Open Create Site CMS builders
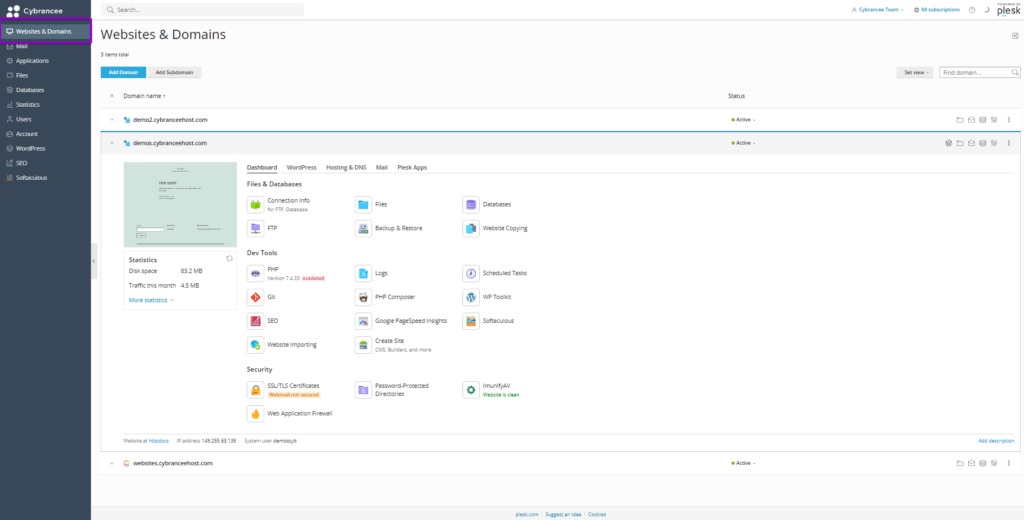Screen dimensions: 1024x520 pos(363,345)
